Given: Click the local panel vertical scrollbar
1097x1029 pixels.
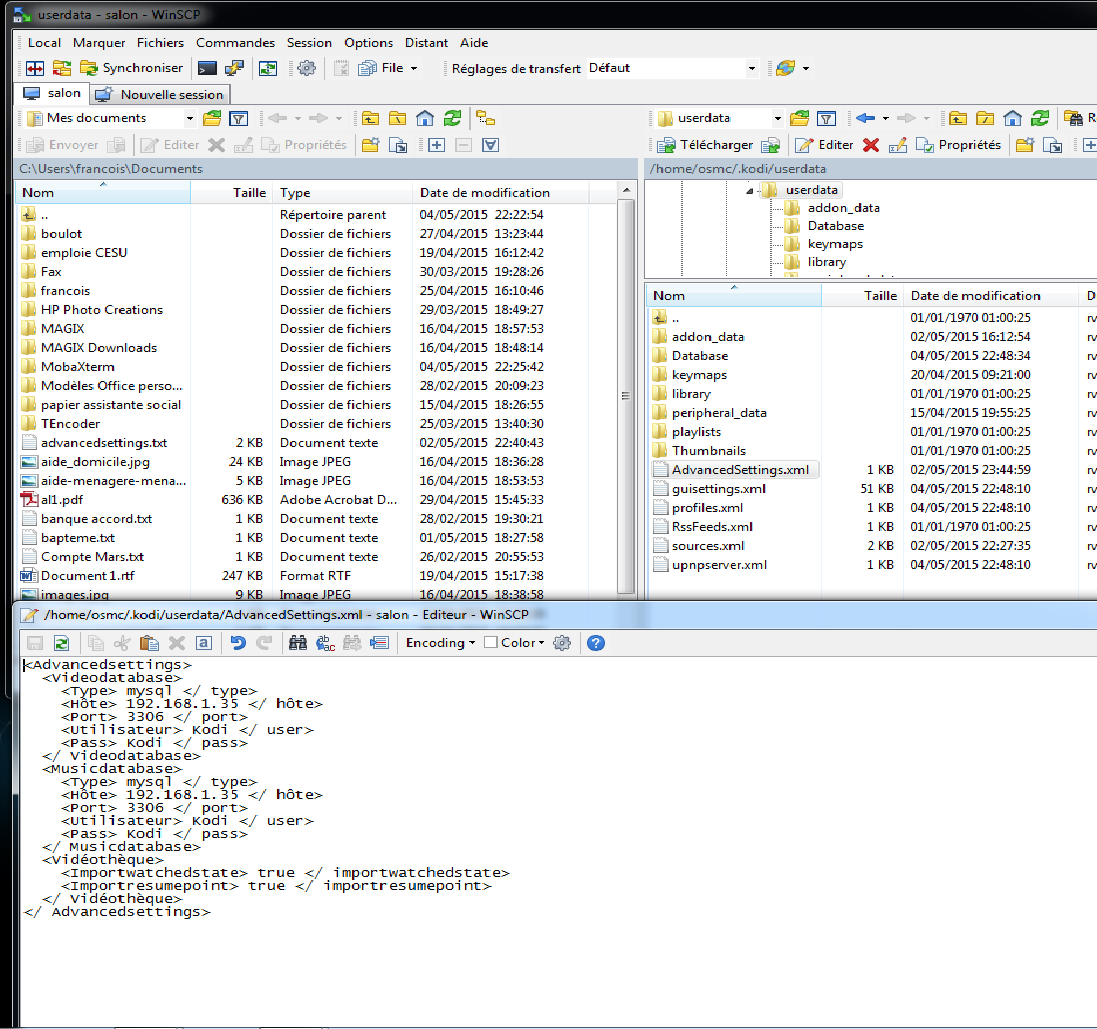Looking at the screenshot, I should pyautogui.click(x=626, y=396).
